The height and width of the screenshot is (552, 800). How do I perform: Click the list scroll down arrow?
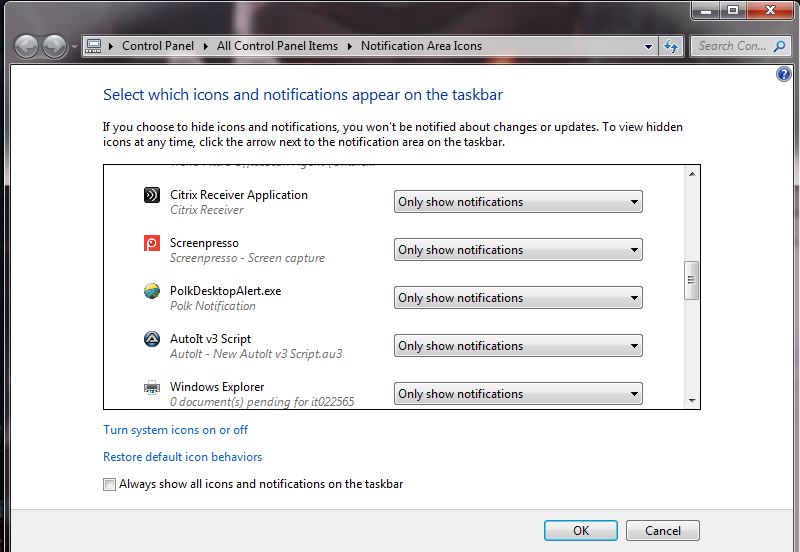pos(692,400)
